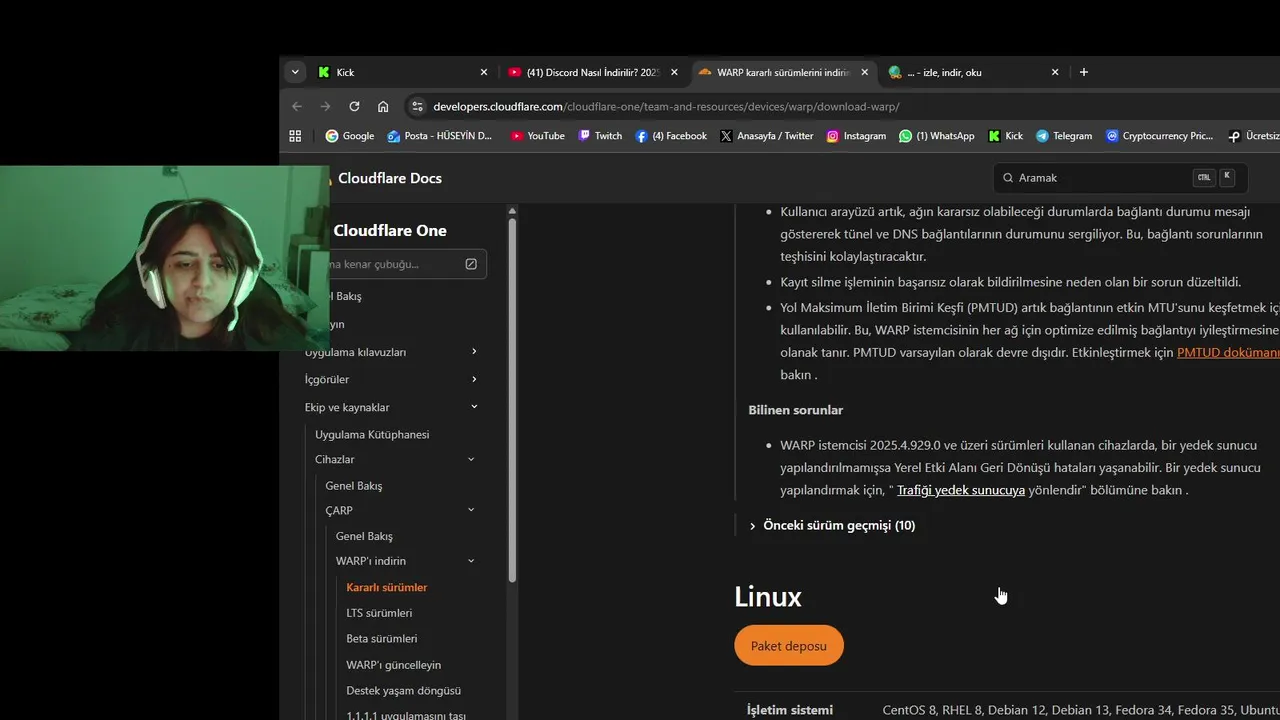
Task: Open the WhatsApp bookmark
Action: tap(936, 136)
